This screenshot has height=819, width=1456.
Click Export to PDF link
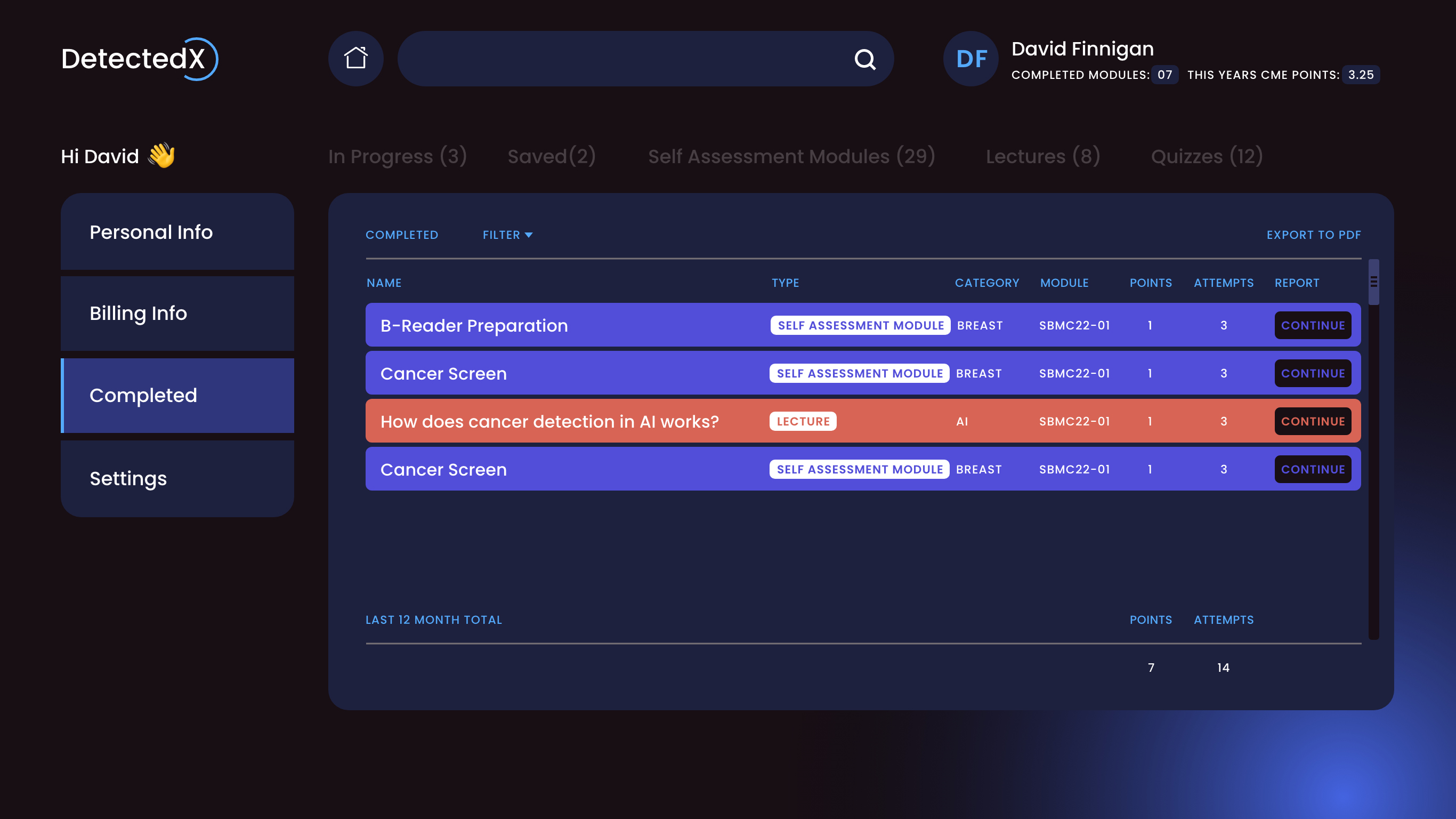(x=1313, y=235)
